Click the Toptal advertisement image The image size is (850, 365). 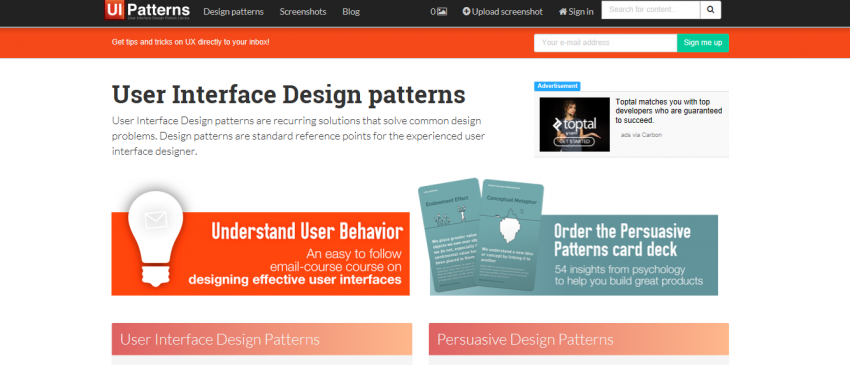[x=575, y=124]
